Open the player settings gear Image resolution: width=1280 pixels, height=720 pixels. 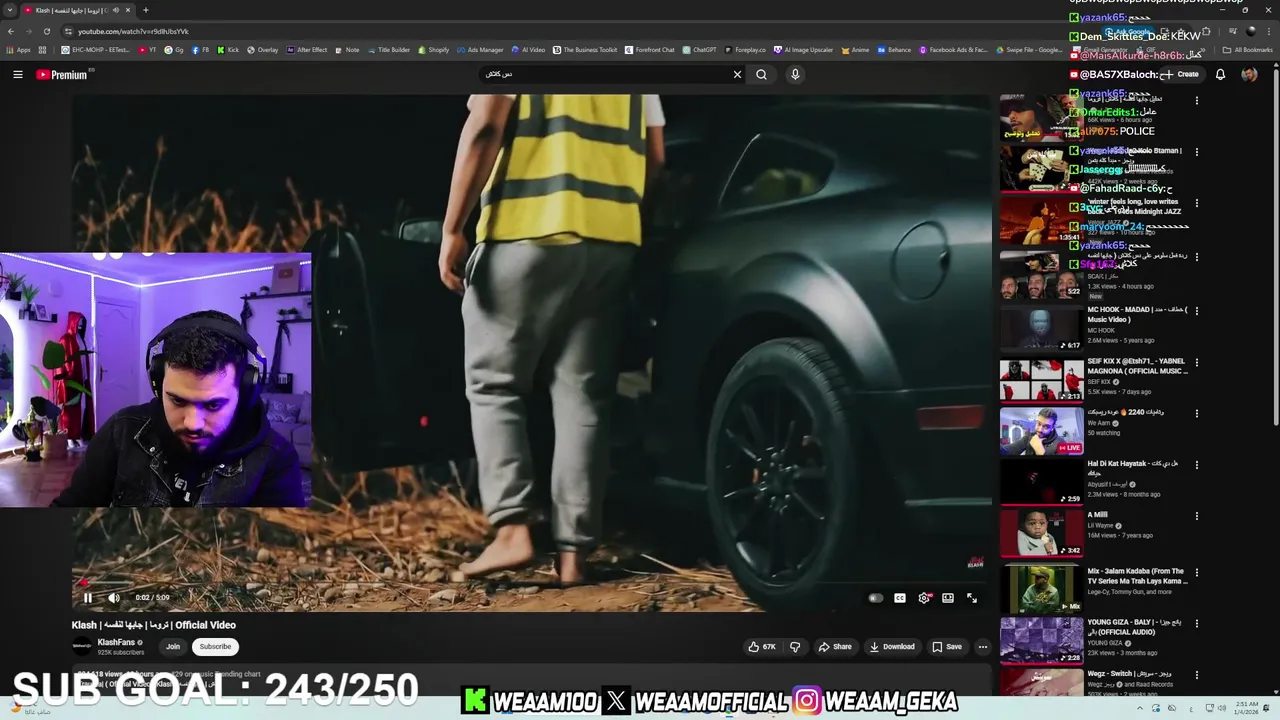pyautogui.click(x=924, y=598)
